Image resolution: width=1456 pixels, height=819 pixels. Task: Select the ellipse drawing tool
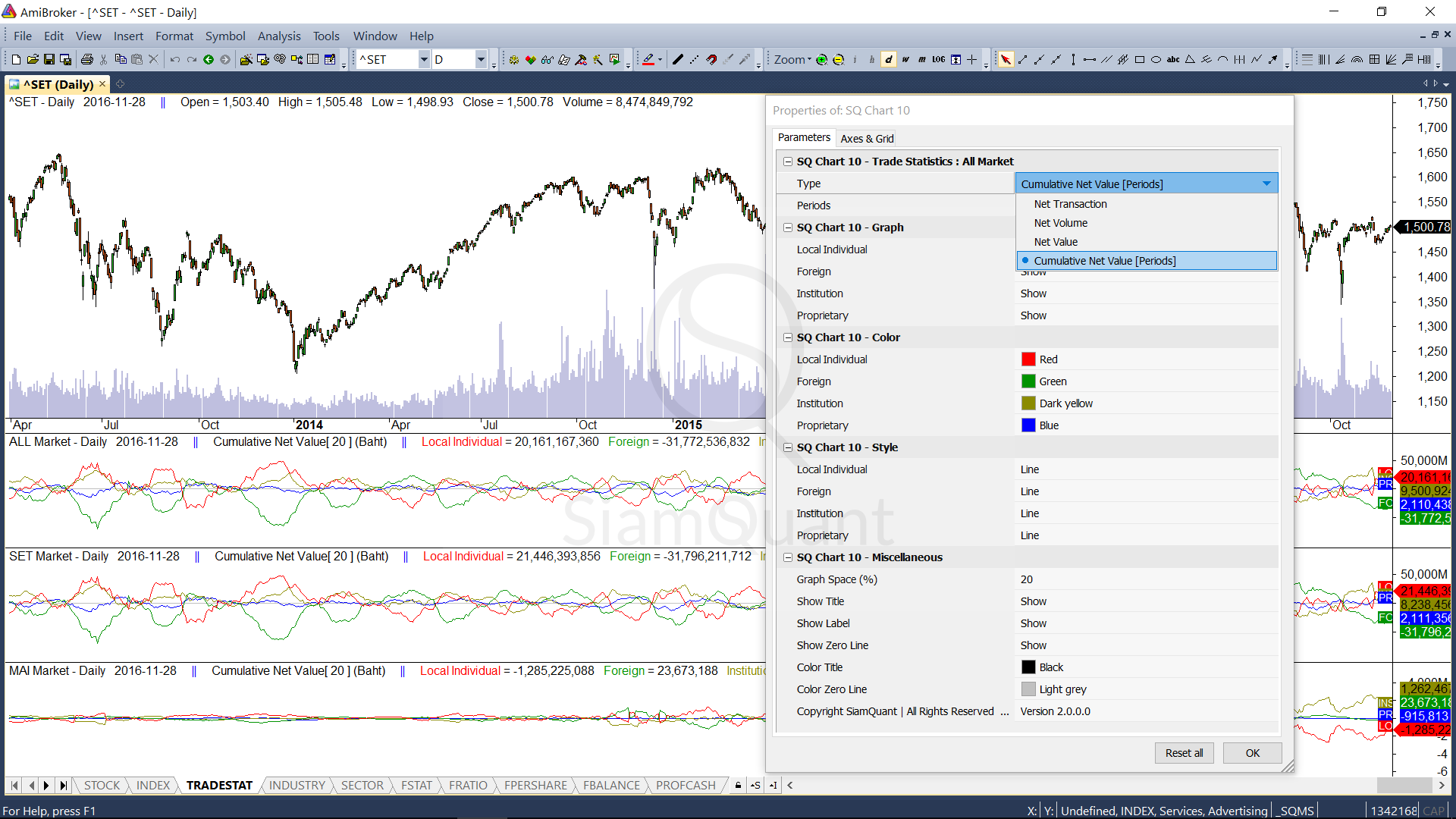pyautogui.click(x=1156, y=59)
